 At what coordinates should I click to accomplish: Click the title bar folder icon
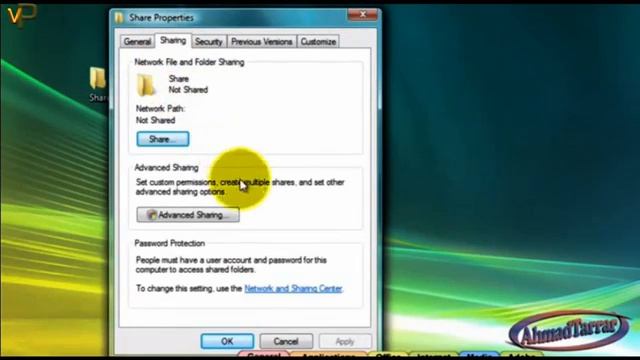point(119,18)
